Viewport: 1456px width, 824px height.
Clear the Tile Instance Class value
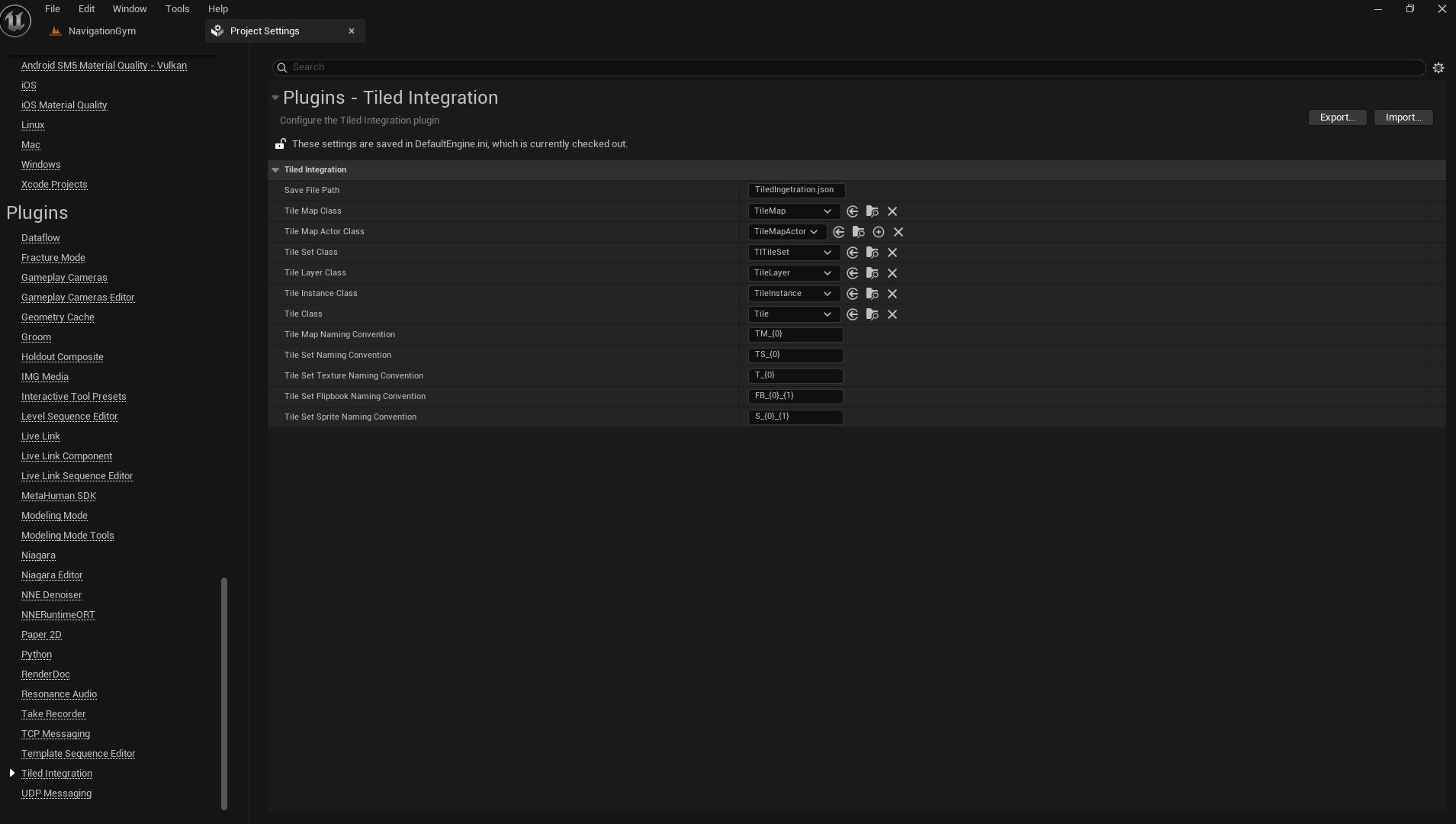[x=892, y=294]
